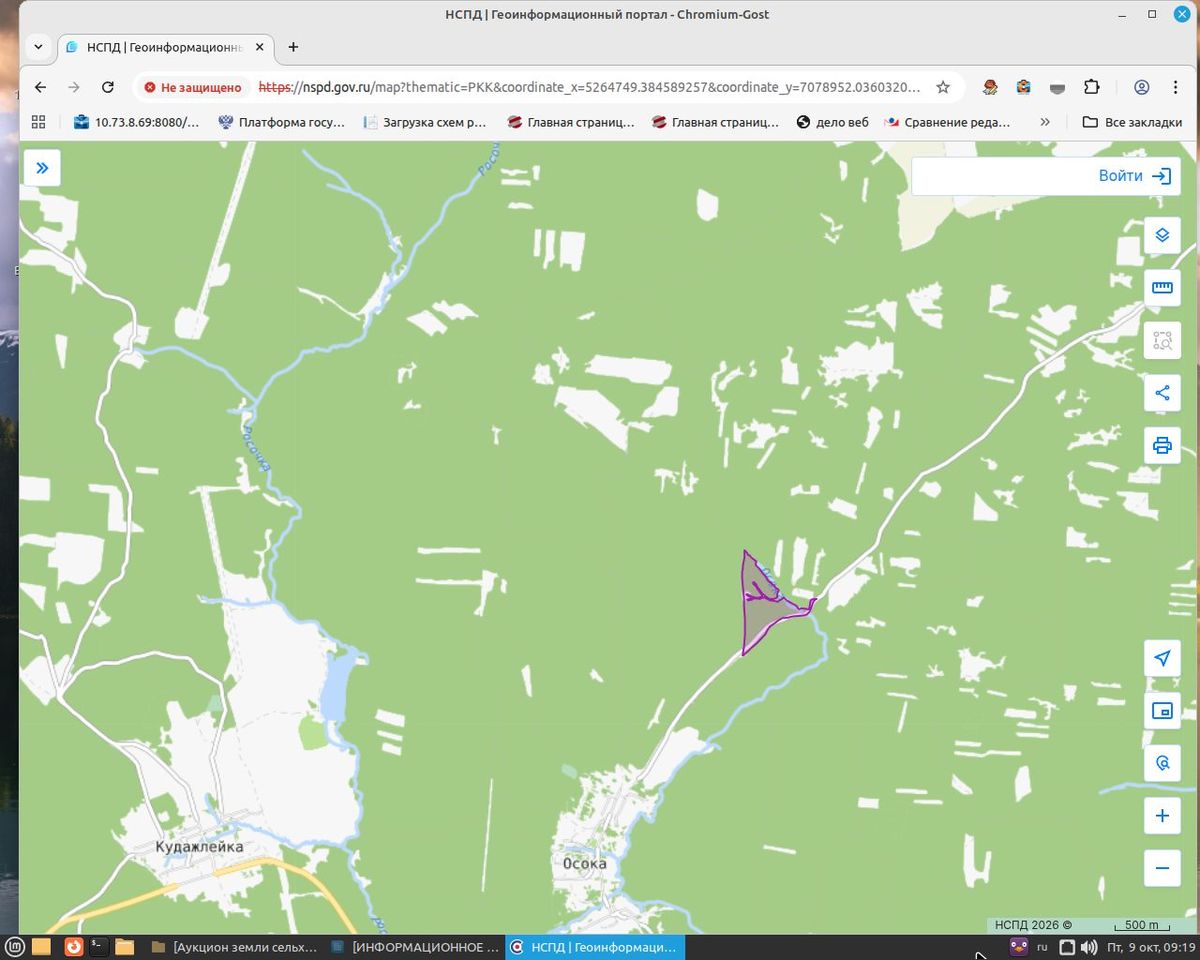Zoom in the map with plus button
1200x960 pixels.
click(1162, 816)
